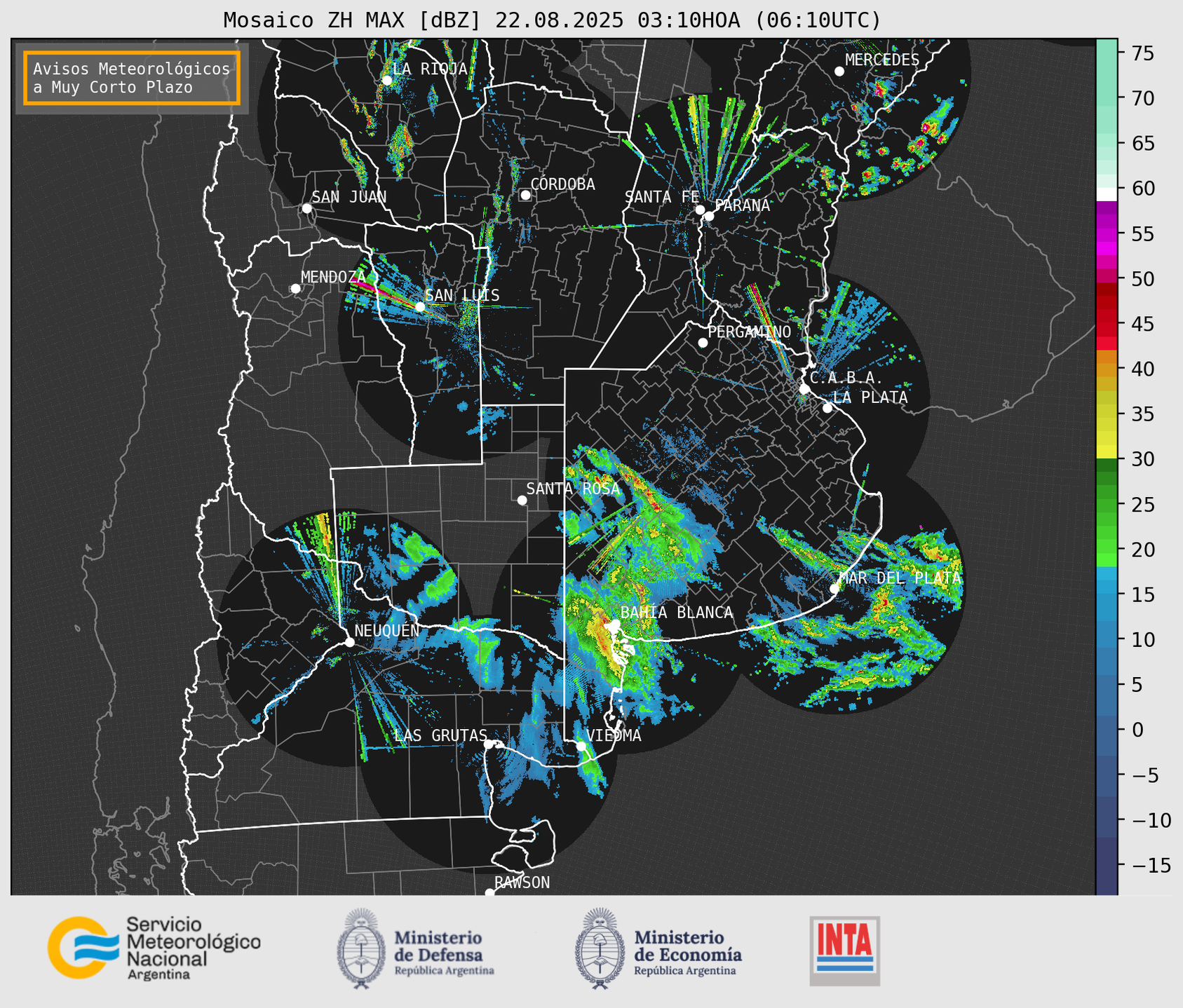Click the Ministerio de Defensa text
Viewport: 1183px width, 1008px height.
tap(444, 953)
